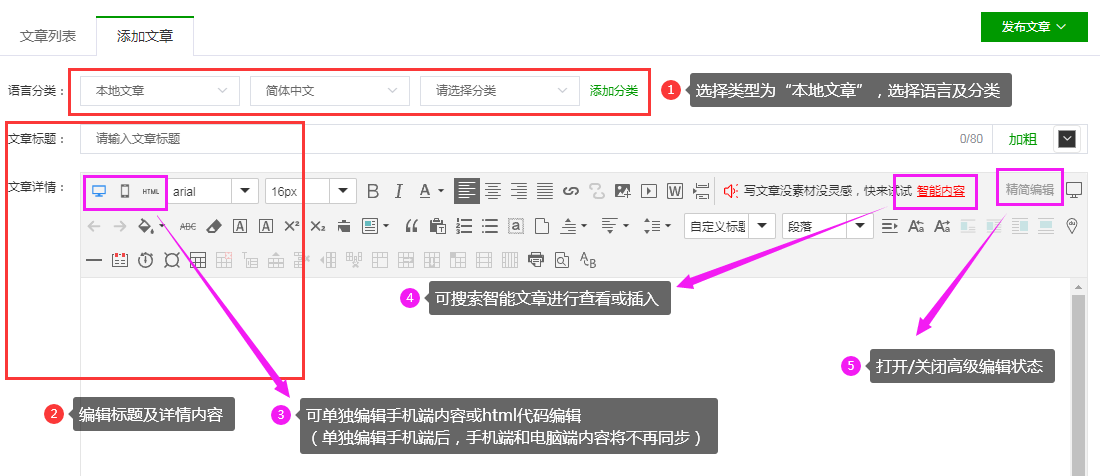1100x476 pixels.
Task: Apply font color with A icon
Action: (x=424, y=191)
